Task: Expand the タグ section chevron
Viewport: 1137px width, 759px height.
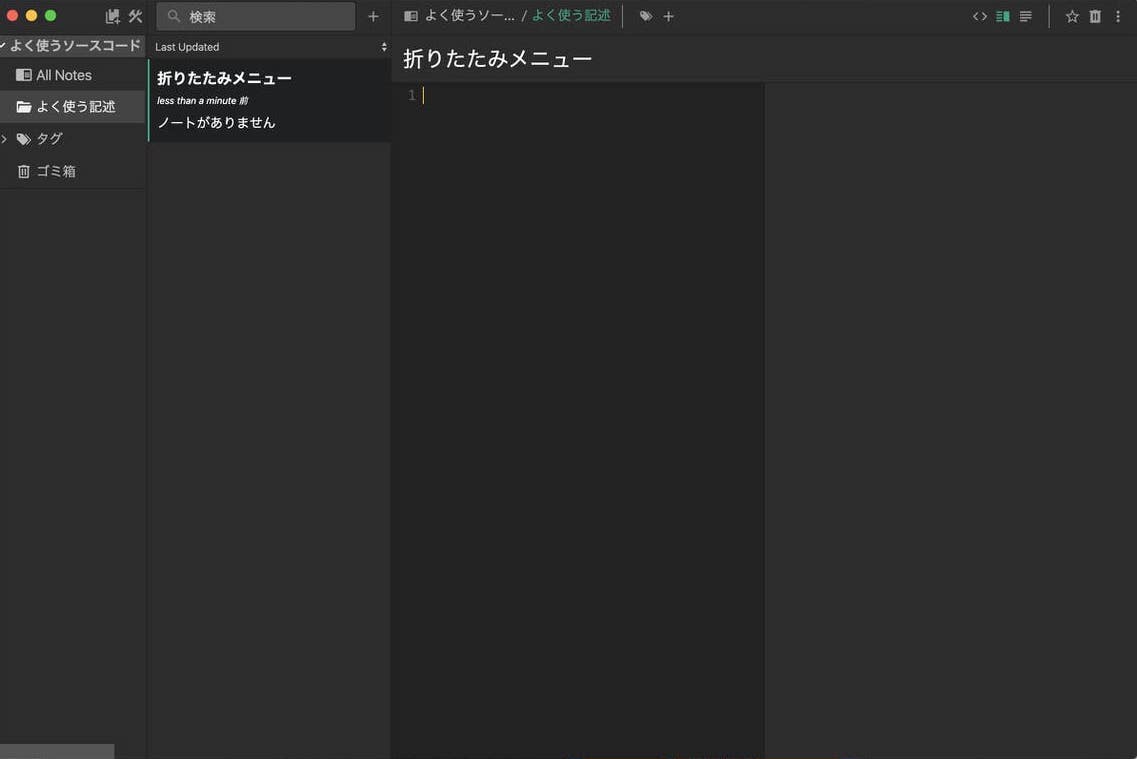Action: point(4,138)
